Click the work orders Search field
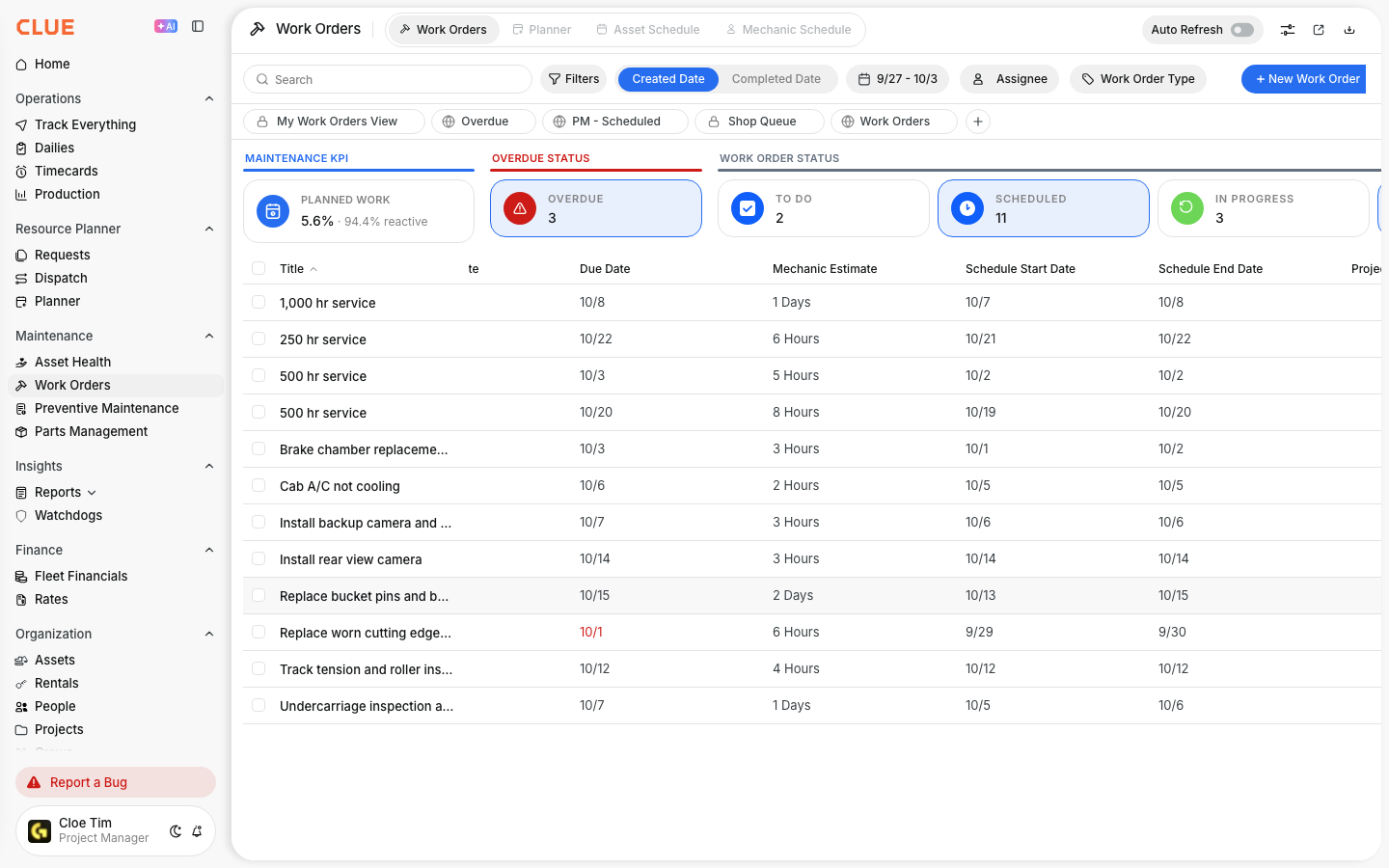 (x=388, y=79)
